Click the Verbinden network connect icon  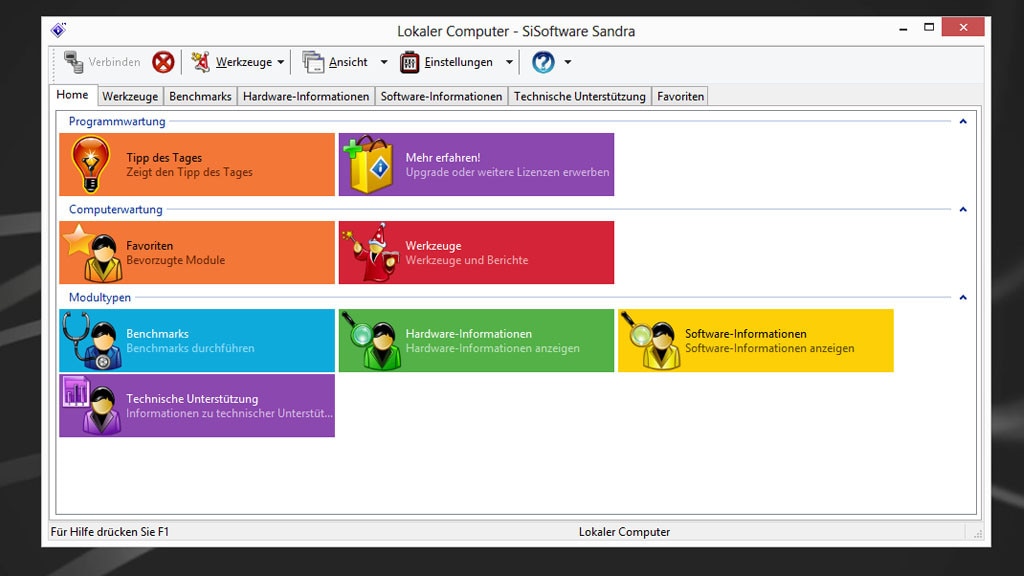[73, 62]
